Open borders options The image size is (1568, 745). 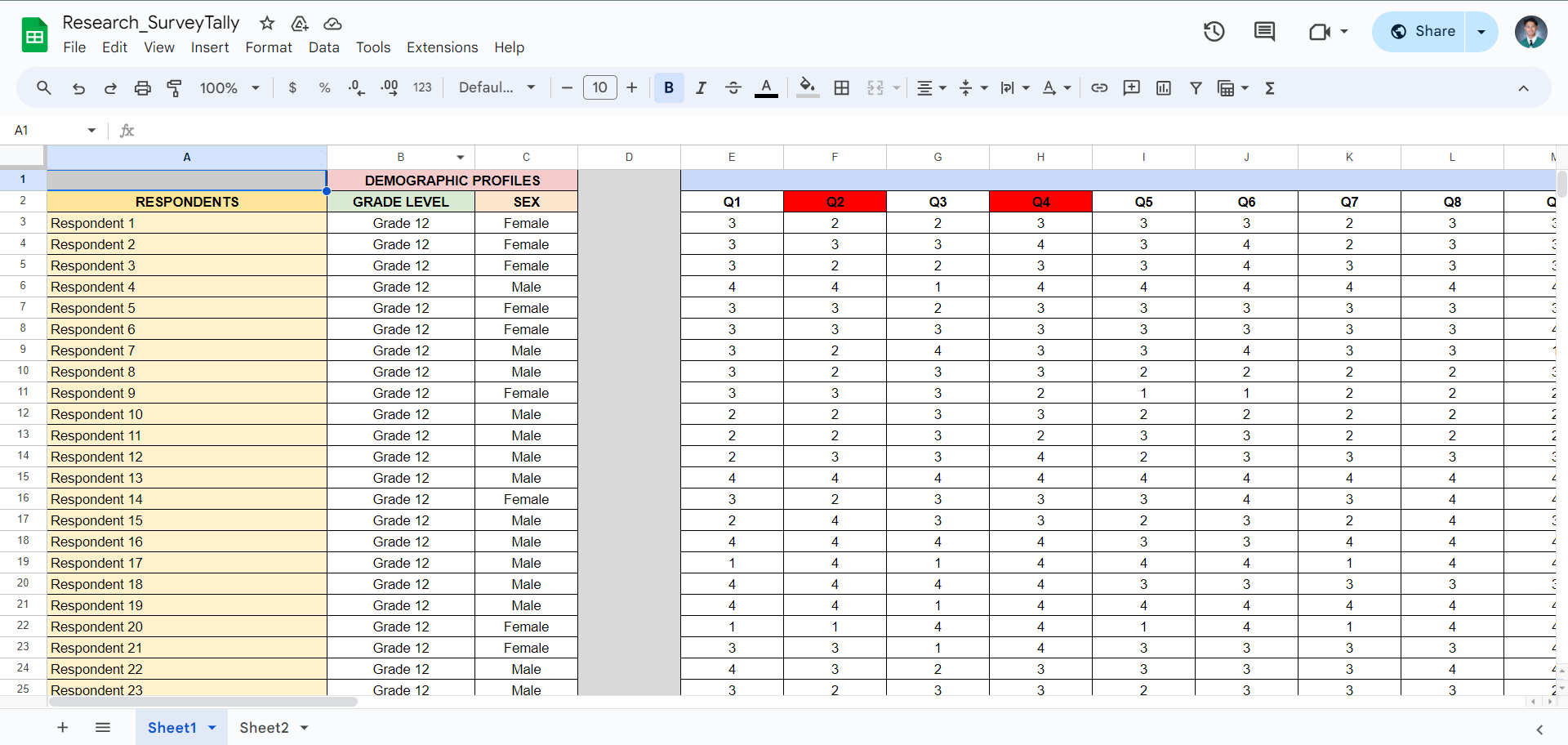[842, 87]
